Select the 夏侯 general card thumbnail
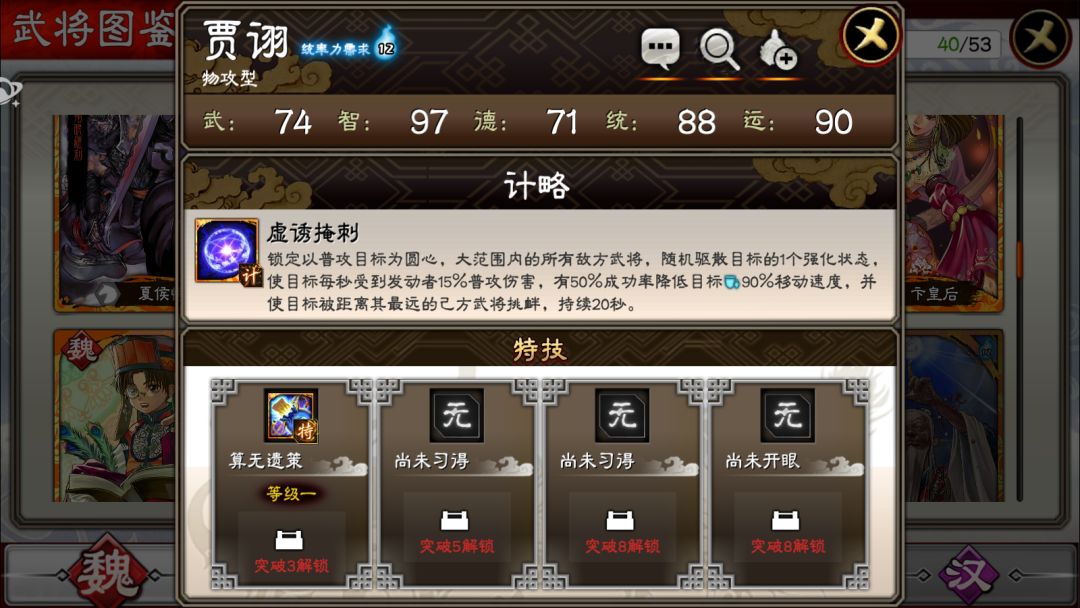The height and width of the screenshot is (608, 1080). (115, 213)
